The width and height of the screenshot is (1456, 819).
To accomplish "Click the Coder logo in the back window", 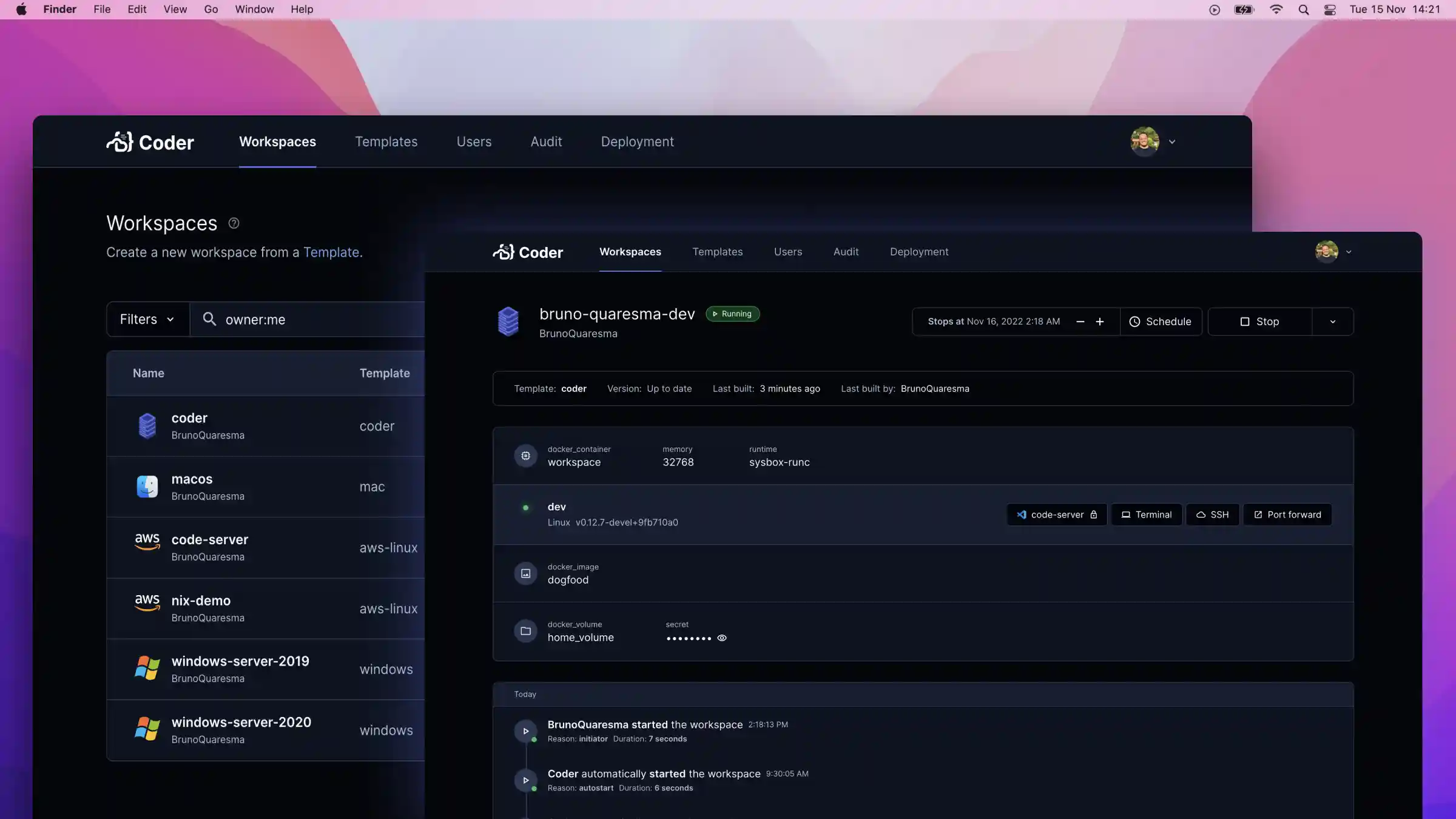I will [150, 142].
